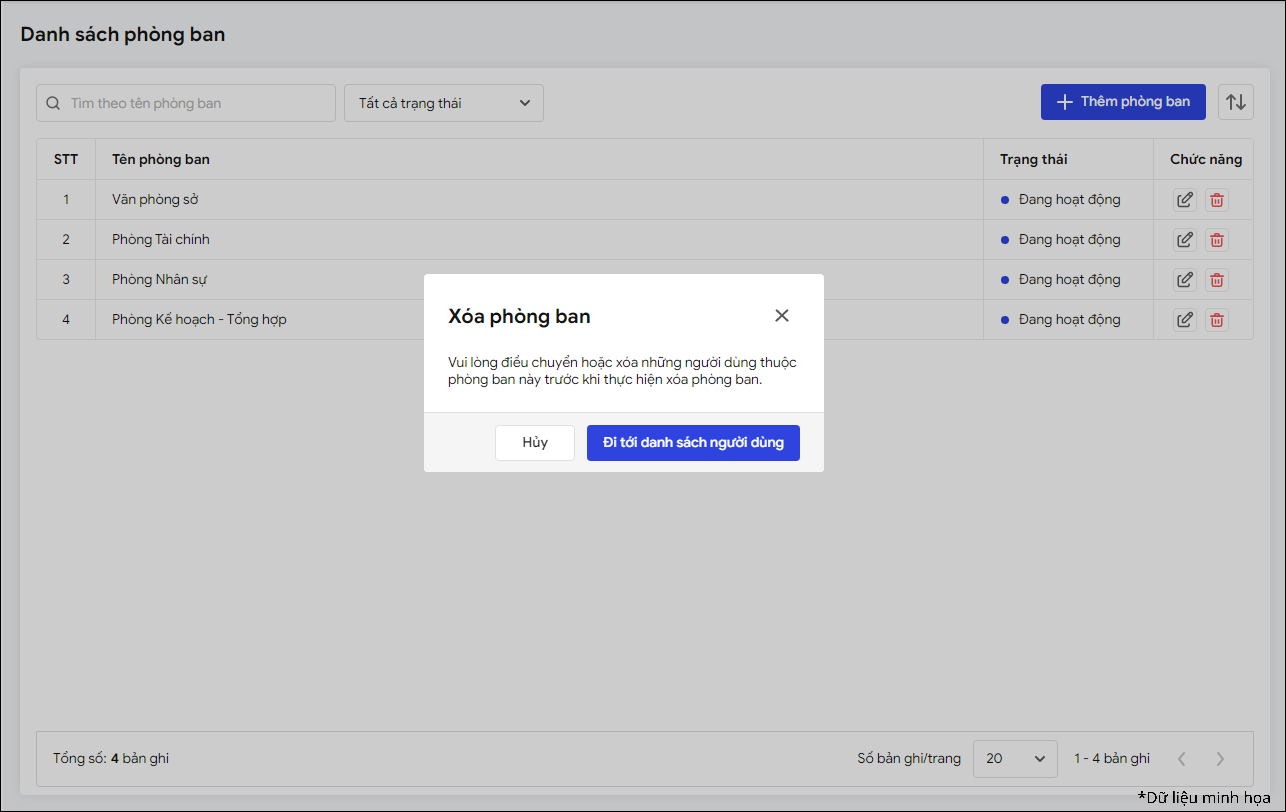Delete Phòng Kế hoạch - Tổng hợp row
This screenshot has width=1286, height=812.
pyautogui.click(x=1216, y=320)
